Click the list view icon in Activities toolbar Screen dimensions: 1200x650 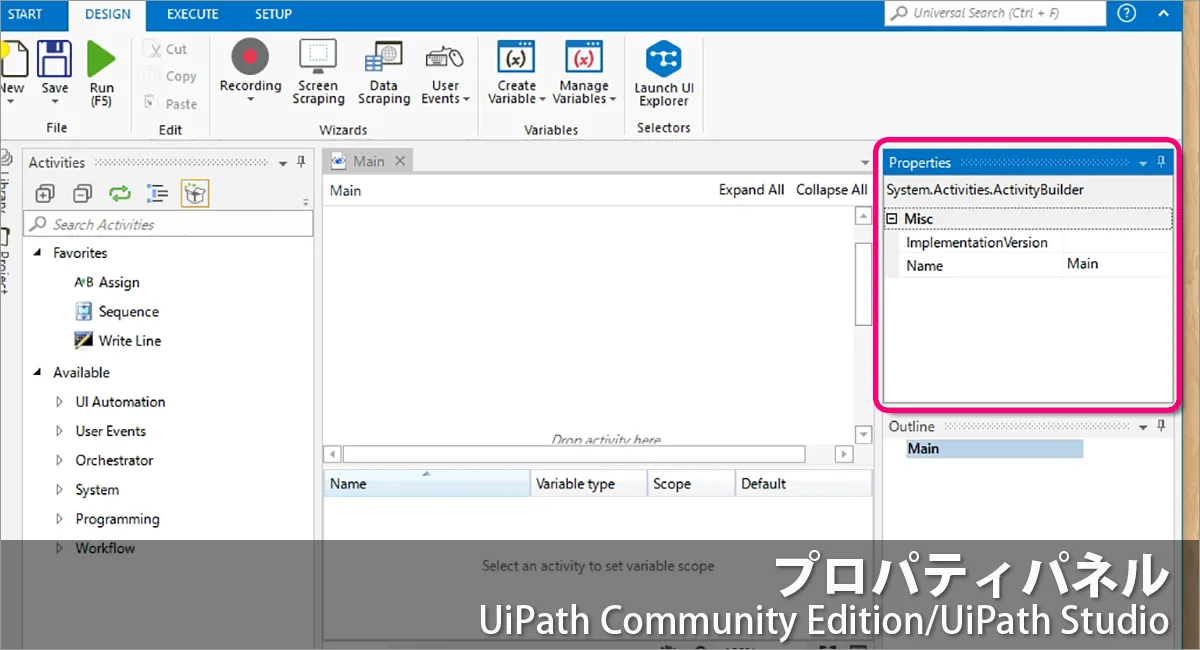(x=157, y=194)
